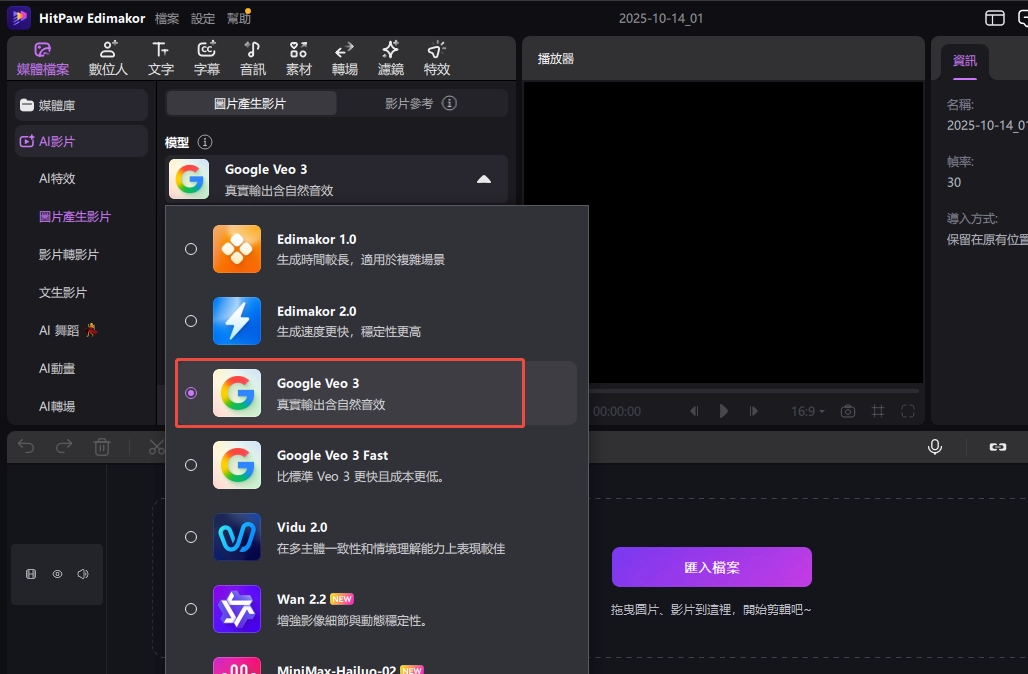1028x674 pixels.
Task: Open the 字幕 subtitles tool
Action: click(x=207, y=59)
